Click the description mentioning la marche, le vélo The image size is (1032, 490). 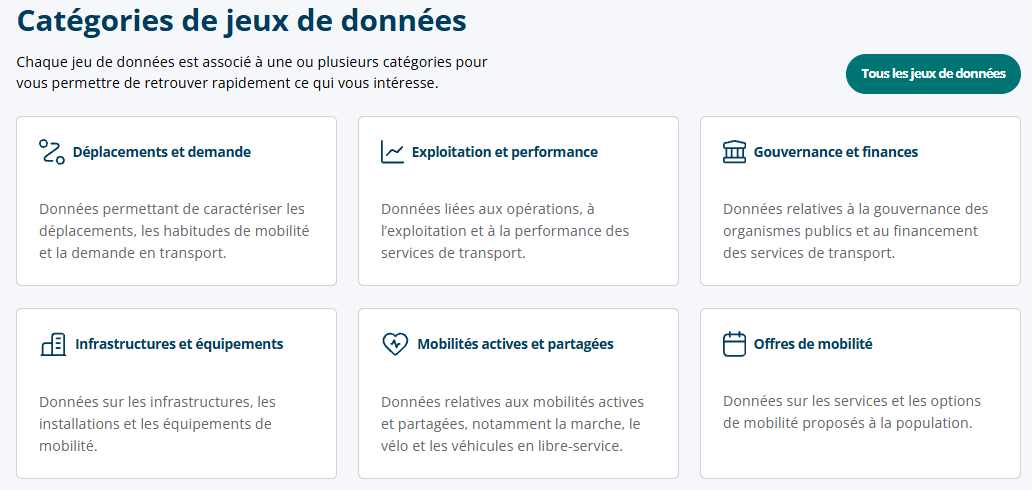[512, 423]
